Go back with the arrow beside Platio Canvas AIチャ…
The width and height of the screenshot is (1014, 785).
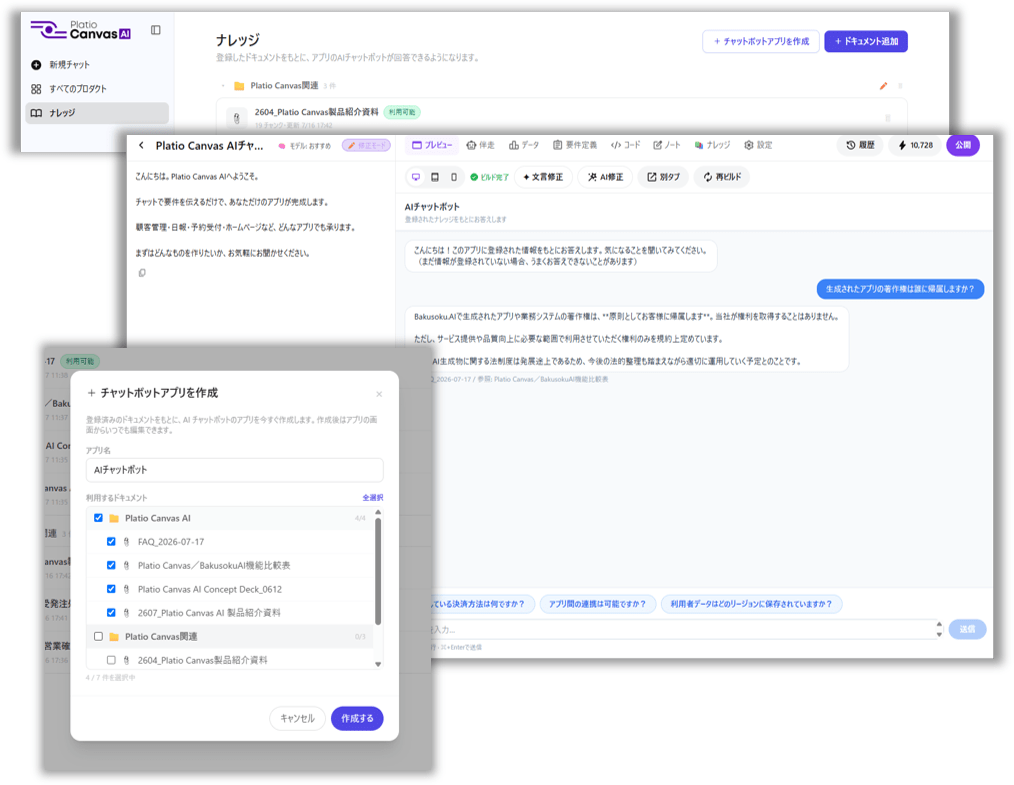click(x=141, y=145)
